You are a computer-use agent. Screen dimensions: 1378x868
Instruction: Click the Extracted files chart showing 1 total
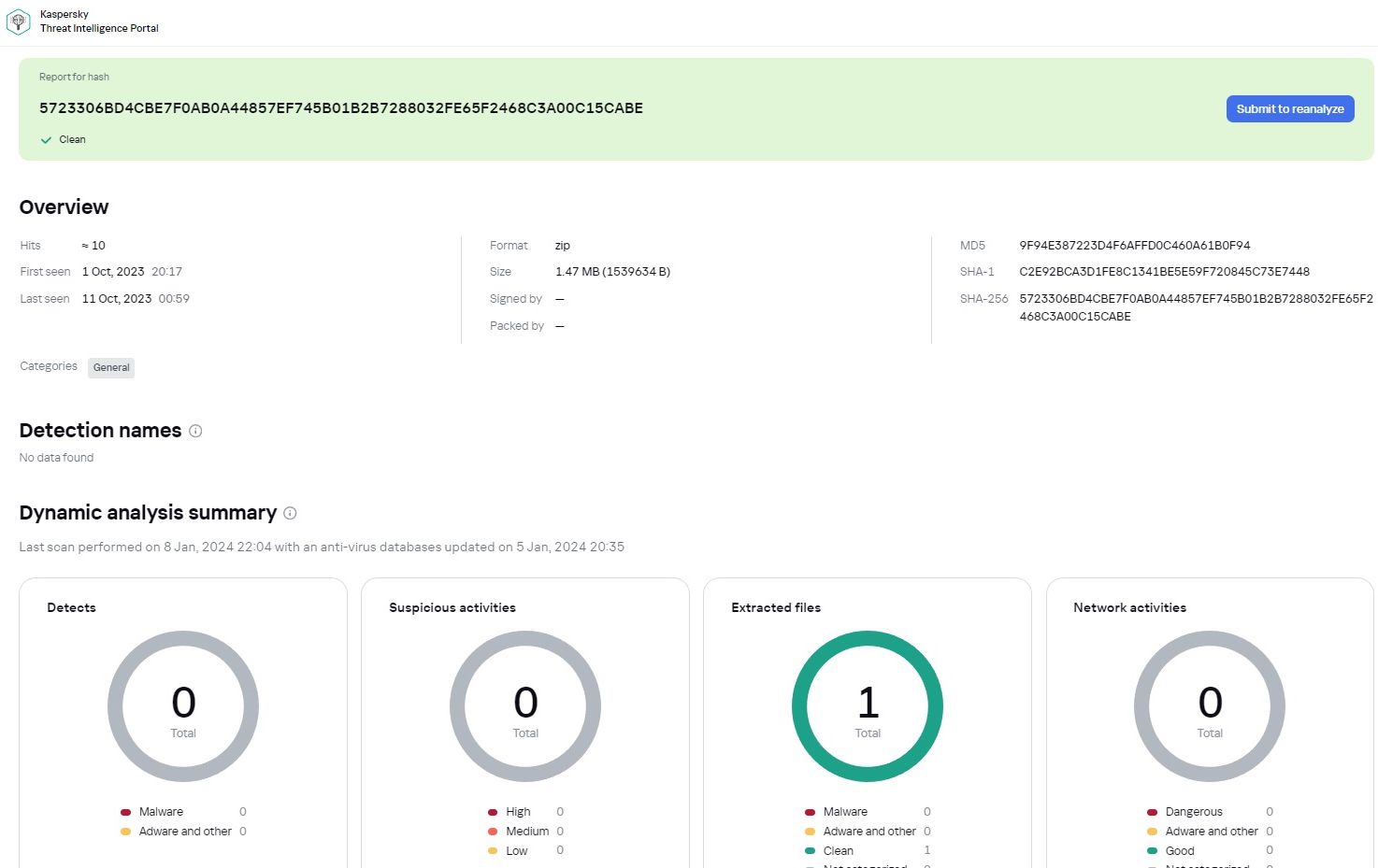pyautogui.click(x=867, y=705)
